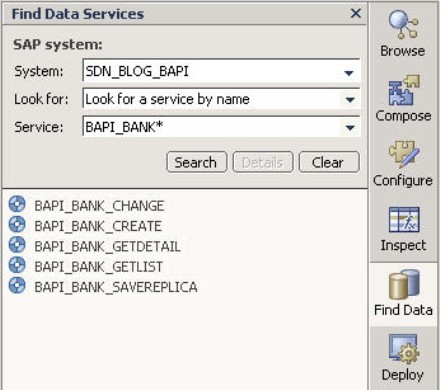Select BAPI_BANK_CHANGE in the results
Viewport: 440px width, 390px height.
tap(99, 206)
